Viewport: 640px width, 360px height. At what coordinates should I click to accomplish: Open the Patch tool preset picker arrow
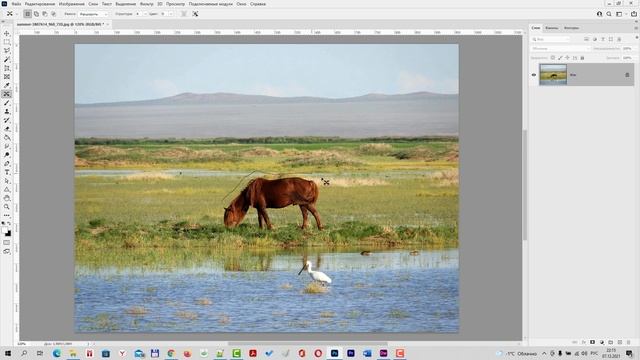(x=17, y=14)
